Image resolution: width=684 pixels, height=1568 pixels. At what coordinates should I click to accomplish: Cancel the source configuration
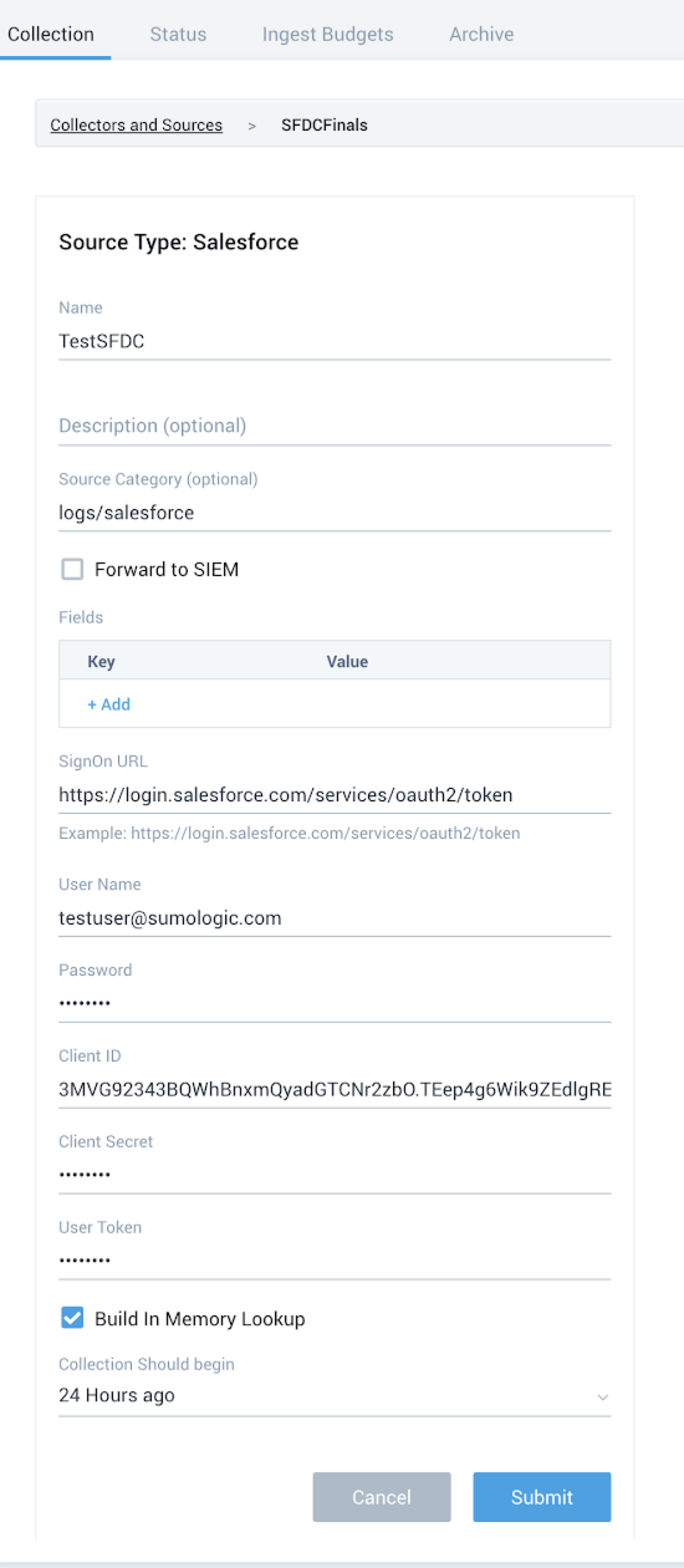click(x=381, y=1496)
